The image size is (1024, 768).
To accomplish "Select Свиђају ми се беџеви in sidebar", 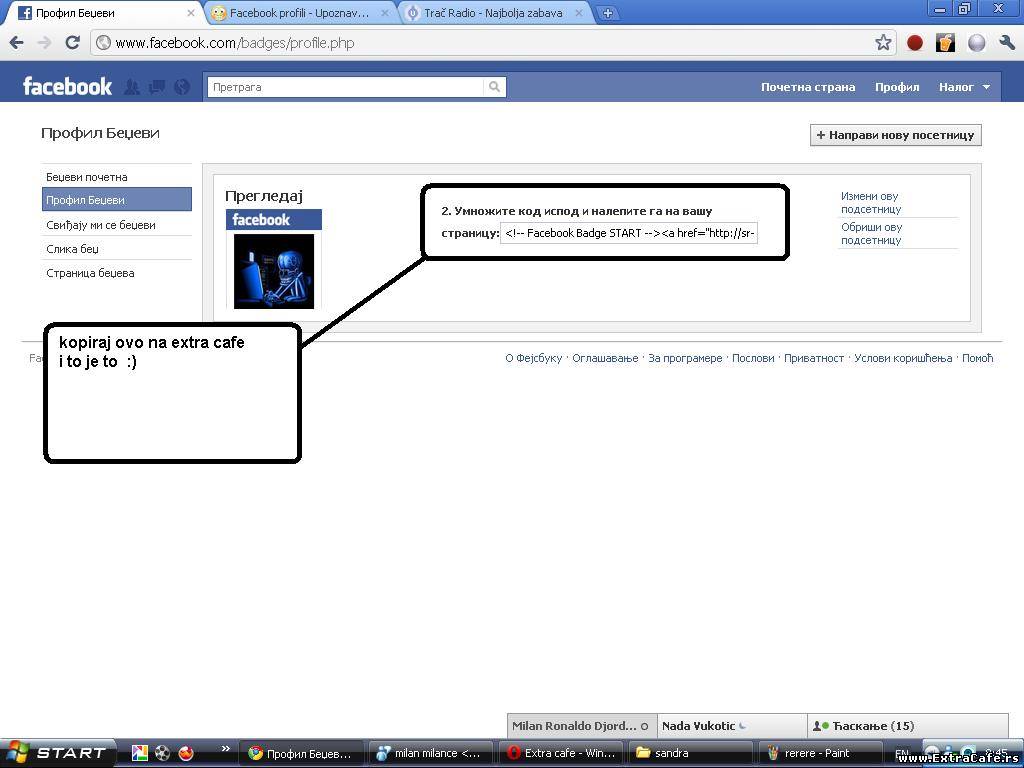I will pos(117,225).
